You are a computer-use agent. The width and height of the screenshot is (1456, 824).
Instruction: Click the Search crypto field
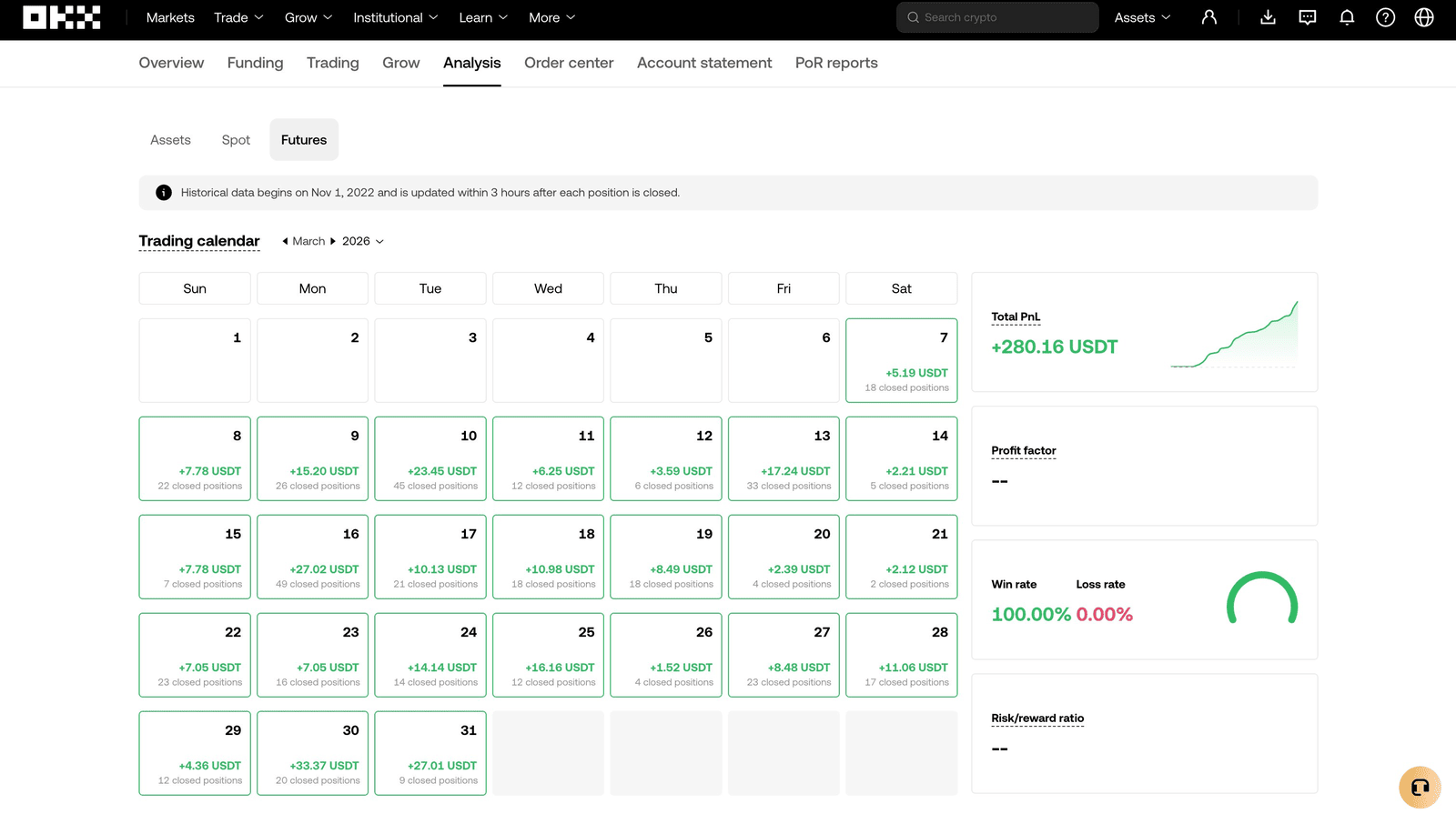point(997,17)
